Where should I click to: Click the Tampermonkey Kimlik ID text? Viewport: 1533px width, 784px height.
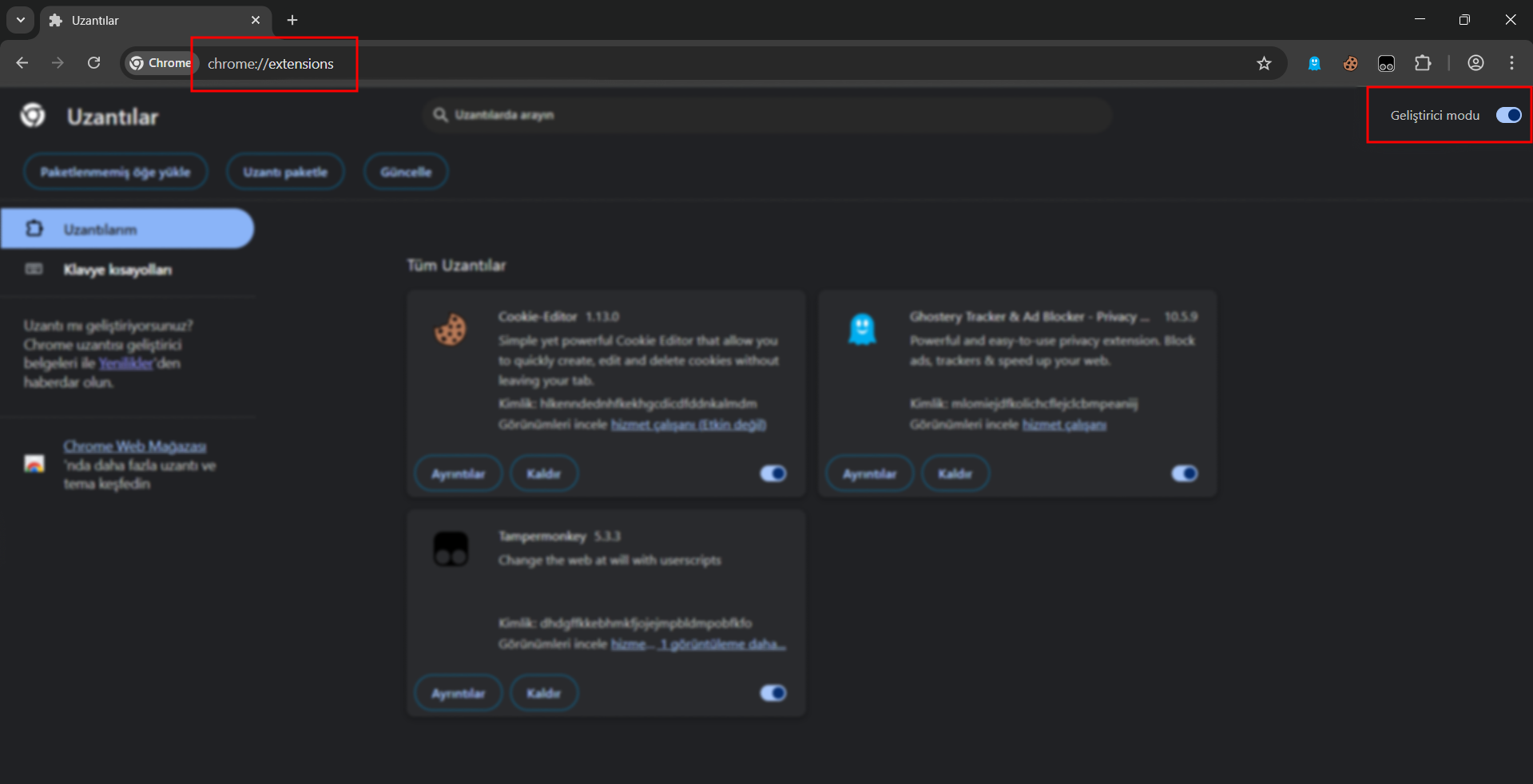pos(626,624)
